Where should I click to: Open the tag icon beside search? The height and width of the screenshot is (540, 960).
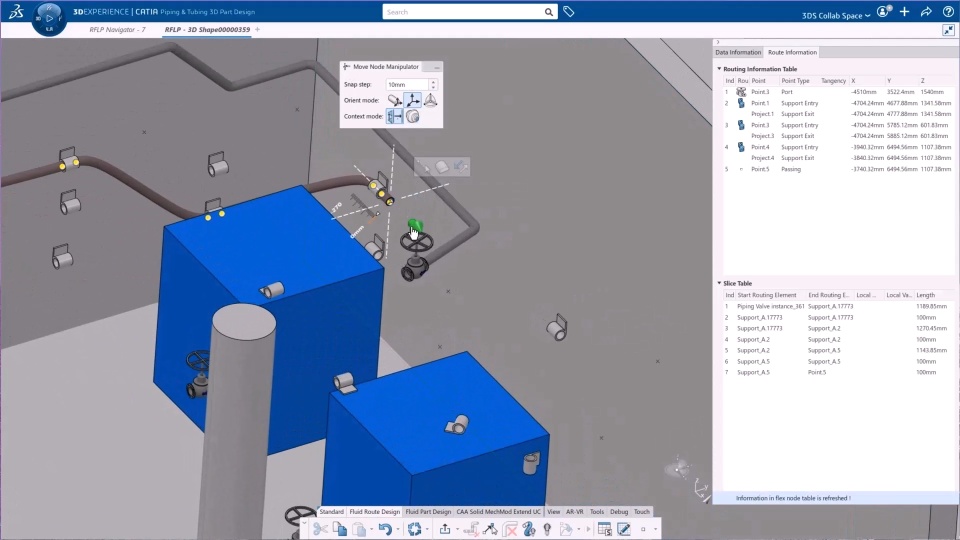coord(569,12)
